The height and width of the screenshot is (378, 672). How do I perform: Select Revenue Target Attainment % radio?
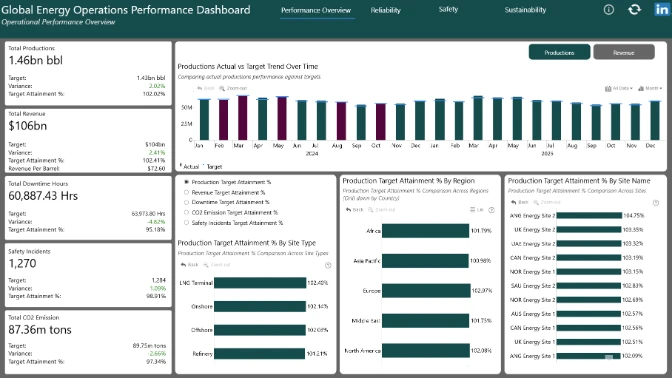(x=186, y=192)
